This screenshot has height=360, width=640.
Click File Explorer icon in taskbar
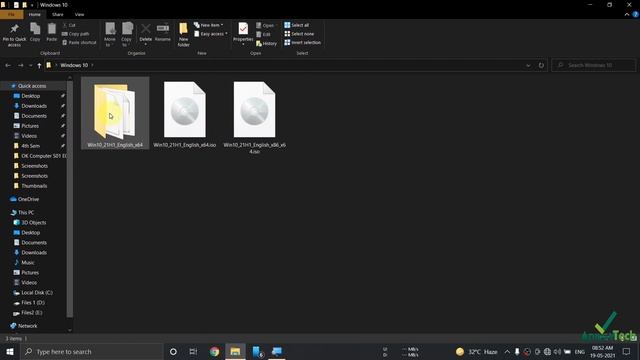[x=235, y=351]
